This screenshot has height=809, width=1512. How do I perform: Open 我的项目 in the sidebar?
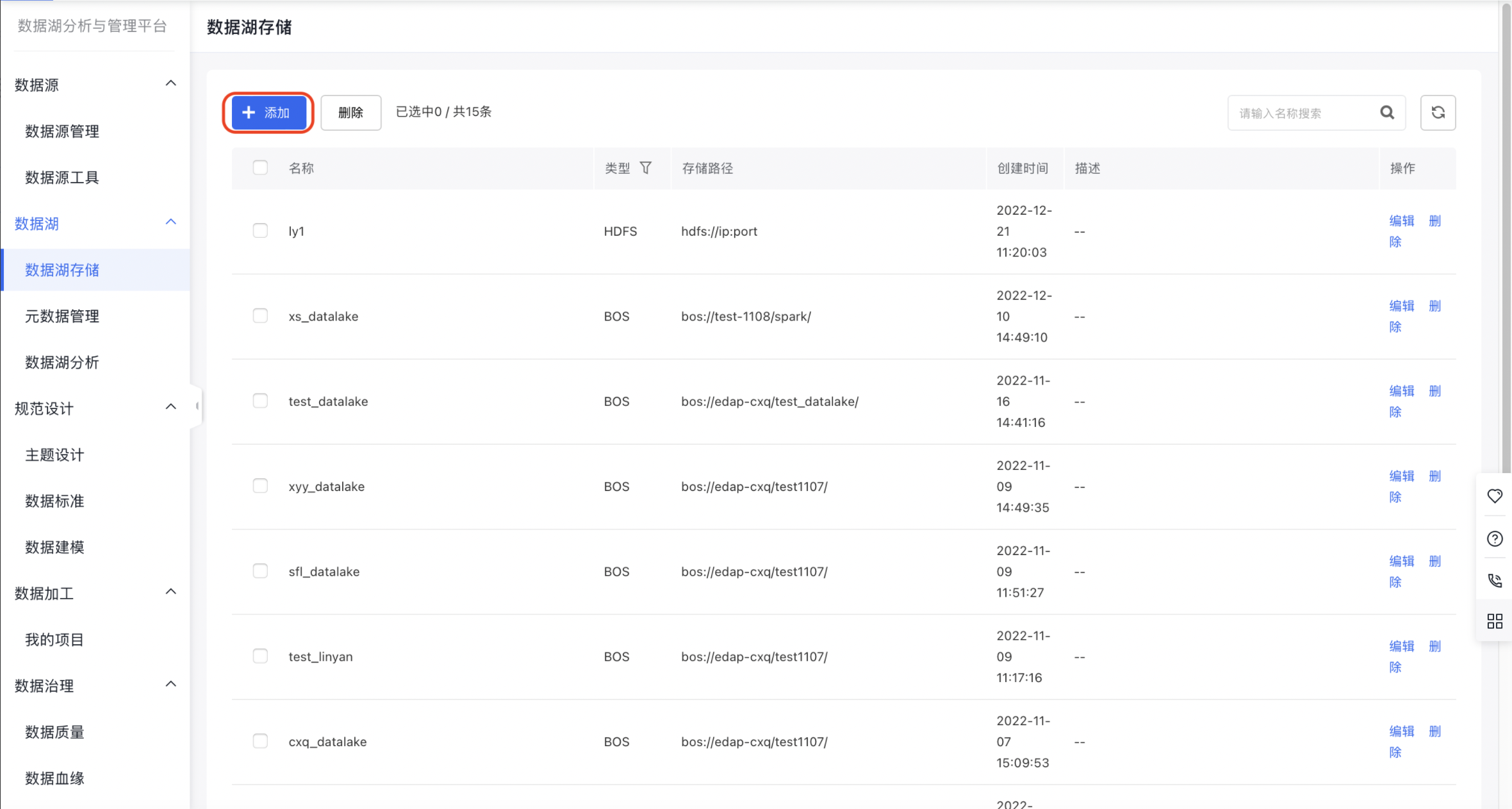click(x=54, y=640)
